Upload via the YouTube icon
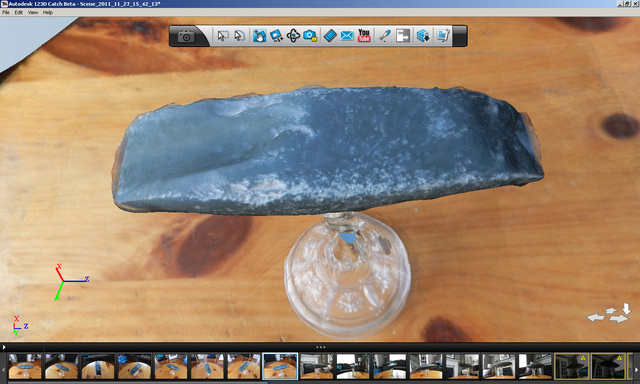The width and height of the screenshot is (640, 384). pyautogui.click(x=364, y=36)
